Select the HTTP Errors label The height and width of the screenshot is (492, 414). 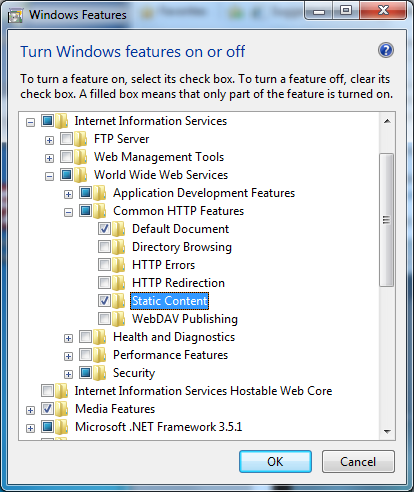[163, 265]
